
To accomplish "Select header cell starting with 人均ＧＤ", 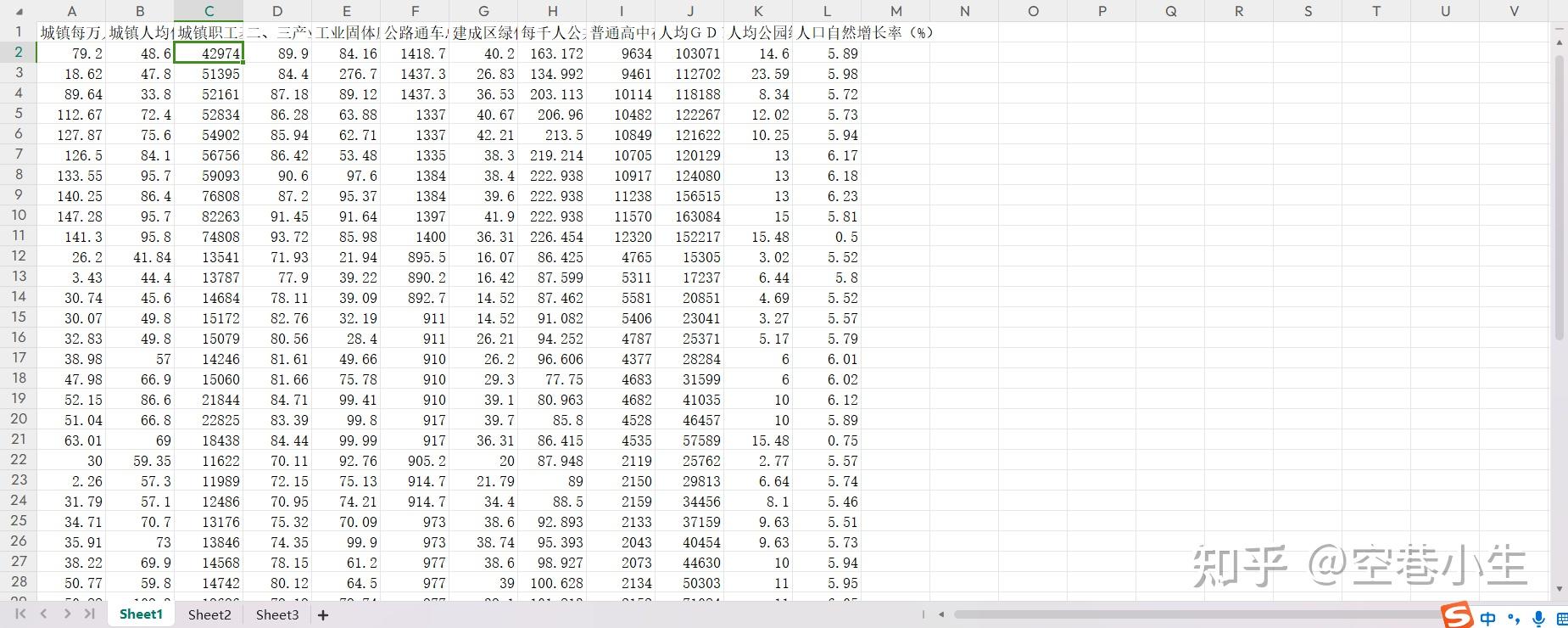I will pos(689,33).
